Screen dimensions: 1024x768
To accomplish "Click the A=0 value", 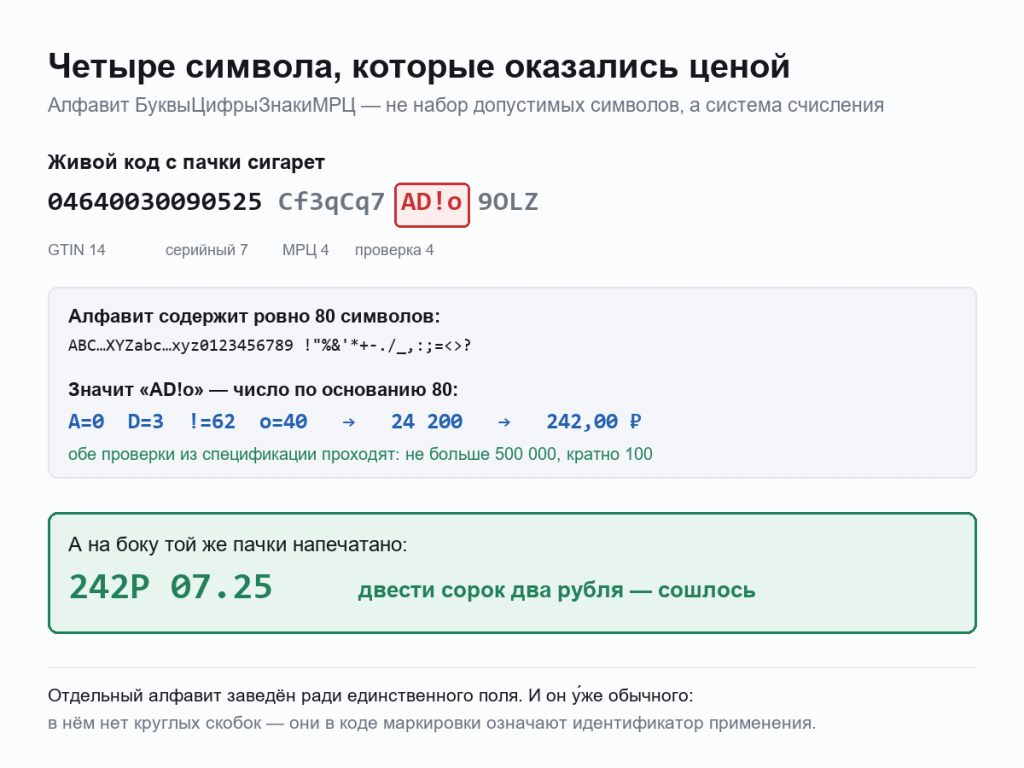I will 86,421.
